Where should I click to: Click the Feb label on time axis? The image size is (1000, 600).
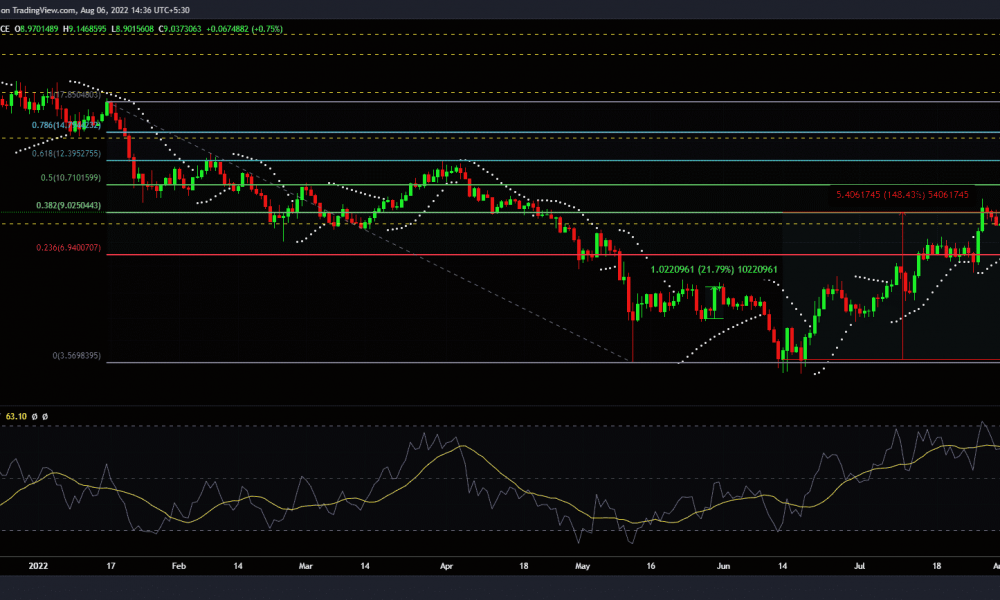tap(179, 566)
